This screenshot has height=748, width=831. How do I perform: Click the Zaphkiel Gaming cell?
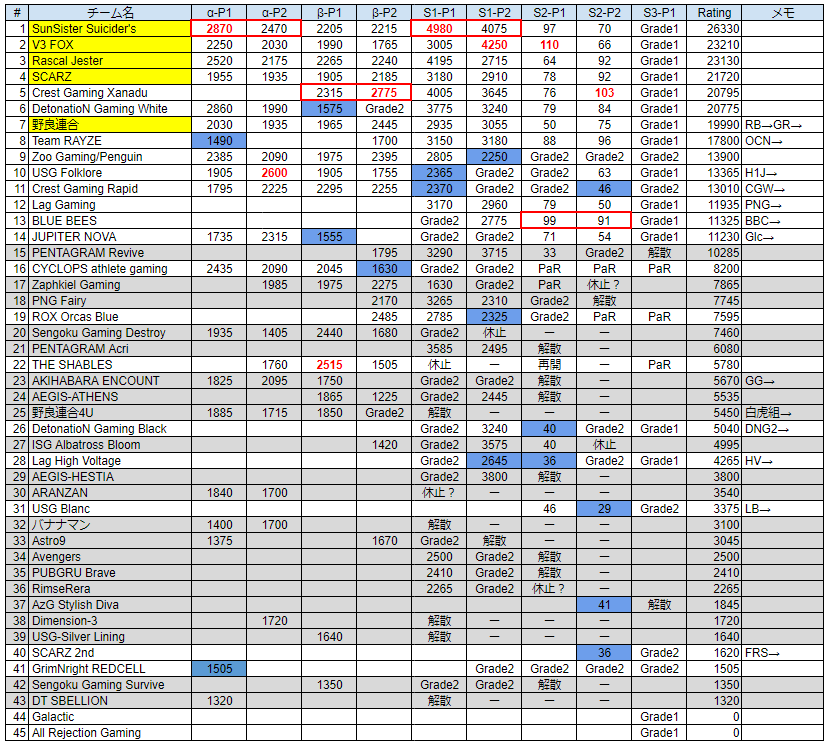(110, 285)
